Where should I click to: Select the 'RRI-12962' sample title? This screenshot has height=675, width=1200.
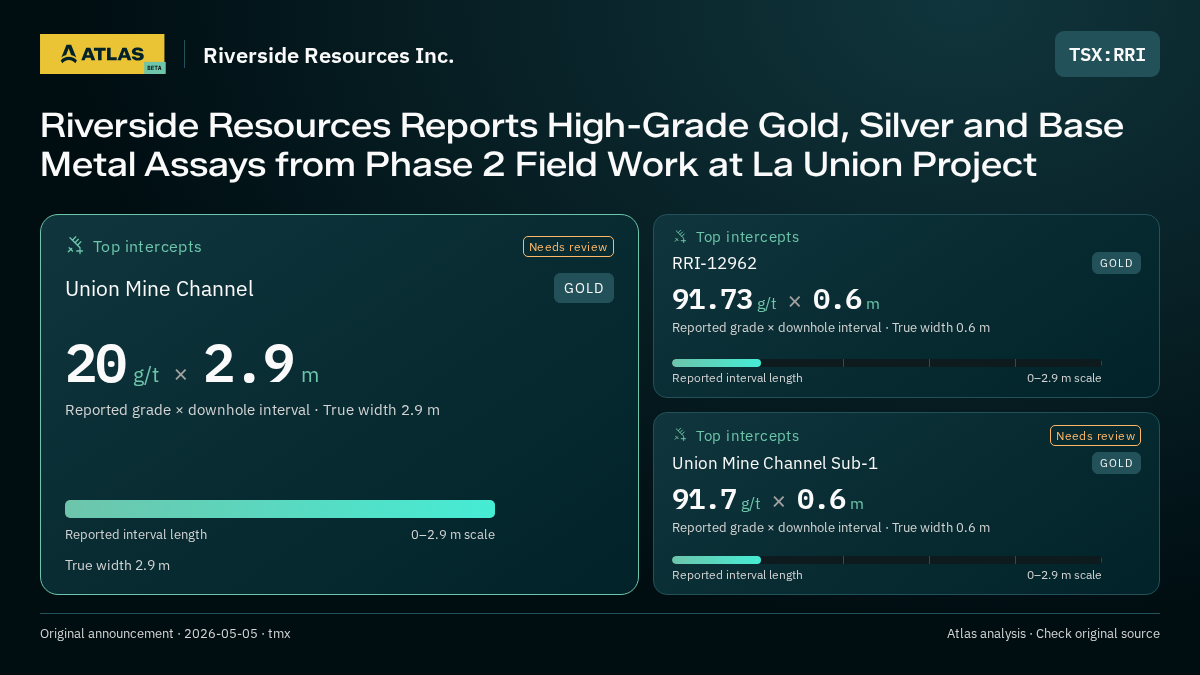tap(714, 263)
